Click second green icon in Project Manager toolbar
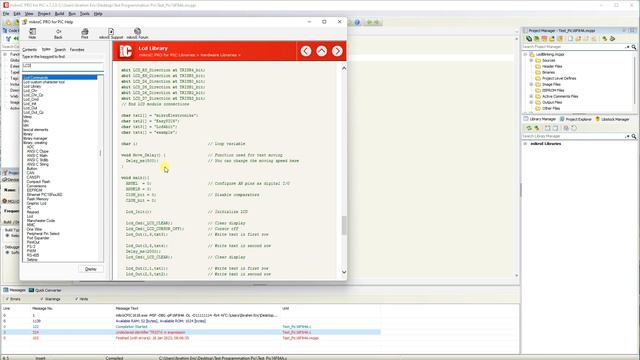640x360 pixels. pos(536,39)
